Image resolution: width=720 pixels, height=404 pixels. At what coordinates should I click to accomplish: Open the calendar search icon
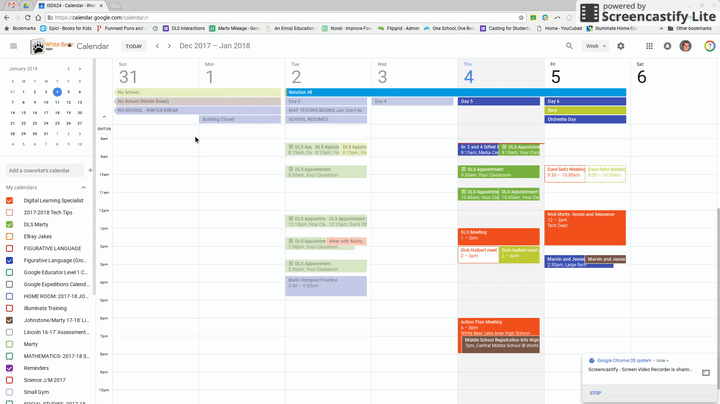click(x=570, y=46)
